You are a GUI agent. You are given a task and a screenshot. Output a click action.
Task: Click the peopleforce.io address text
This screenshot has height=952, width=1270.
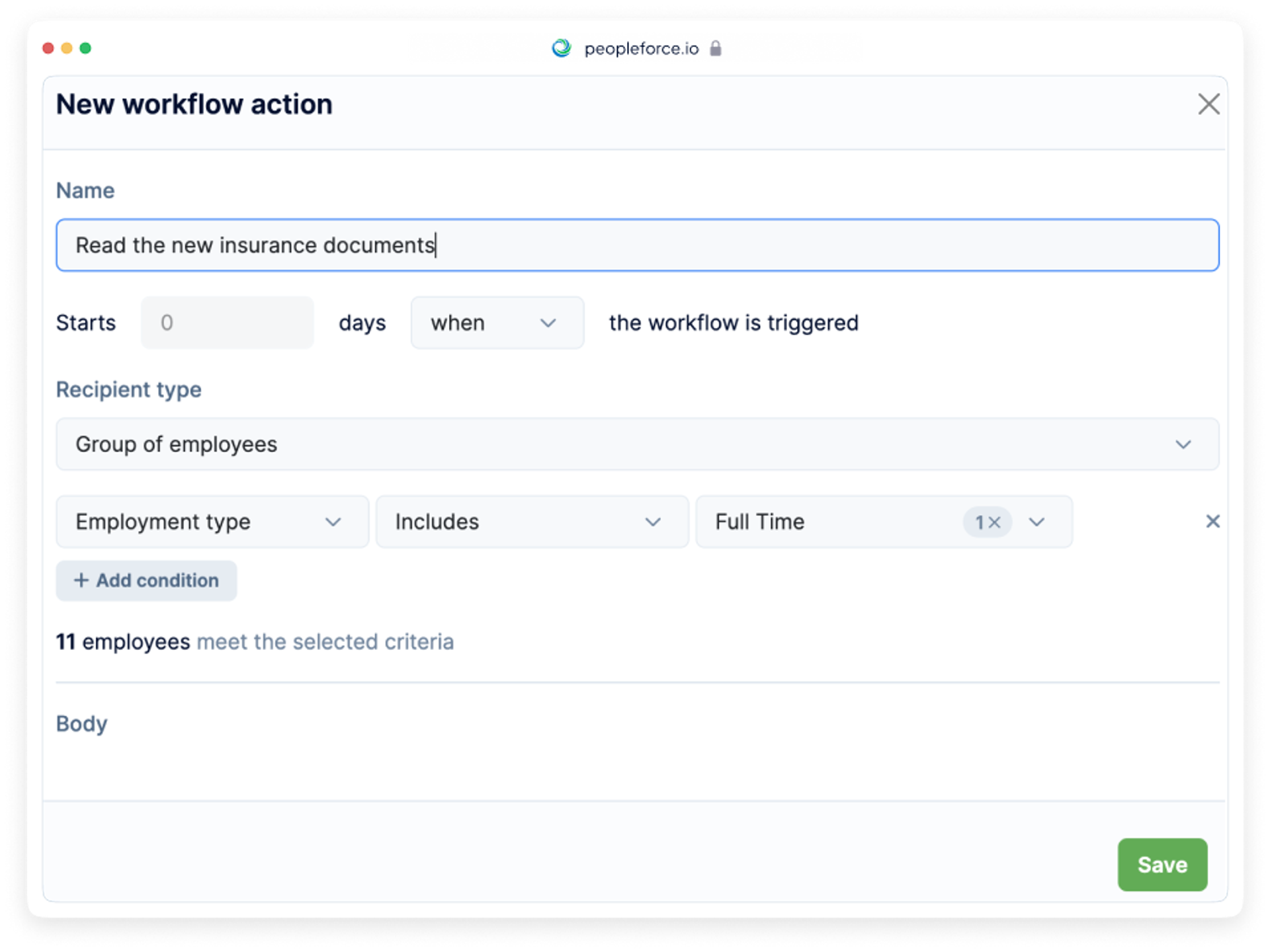click(642, 49)
